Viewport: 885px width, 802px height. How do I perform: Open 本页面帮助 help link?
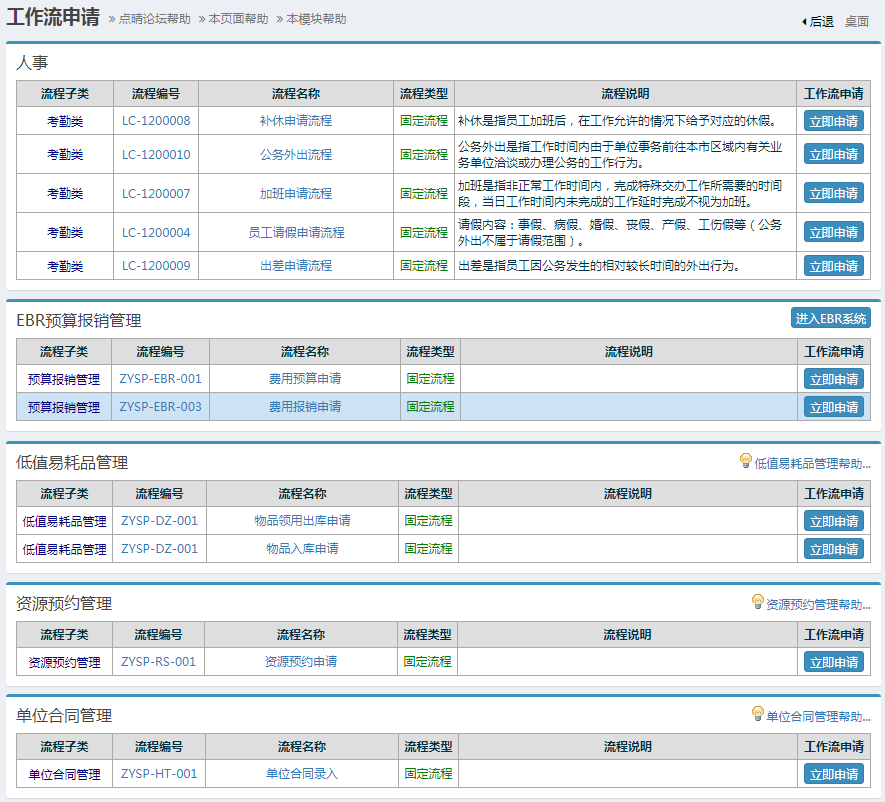pos(238,19)
